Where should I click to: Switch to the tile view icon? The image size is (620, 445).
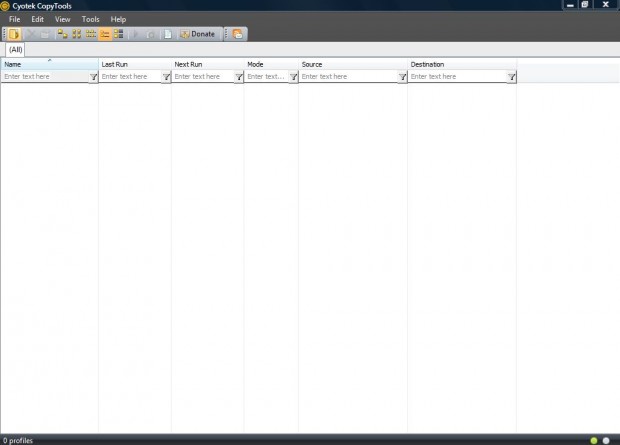click(x=62, y=34)
